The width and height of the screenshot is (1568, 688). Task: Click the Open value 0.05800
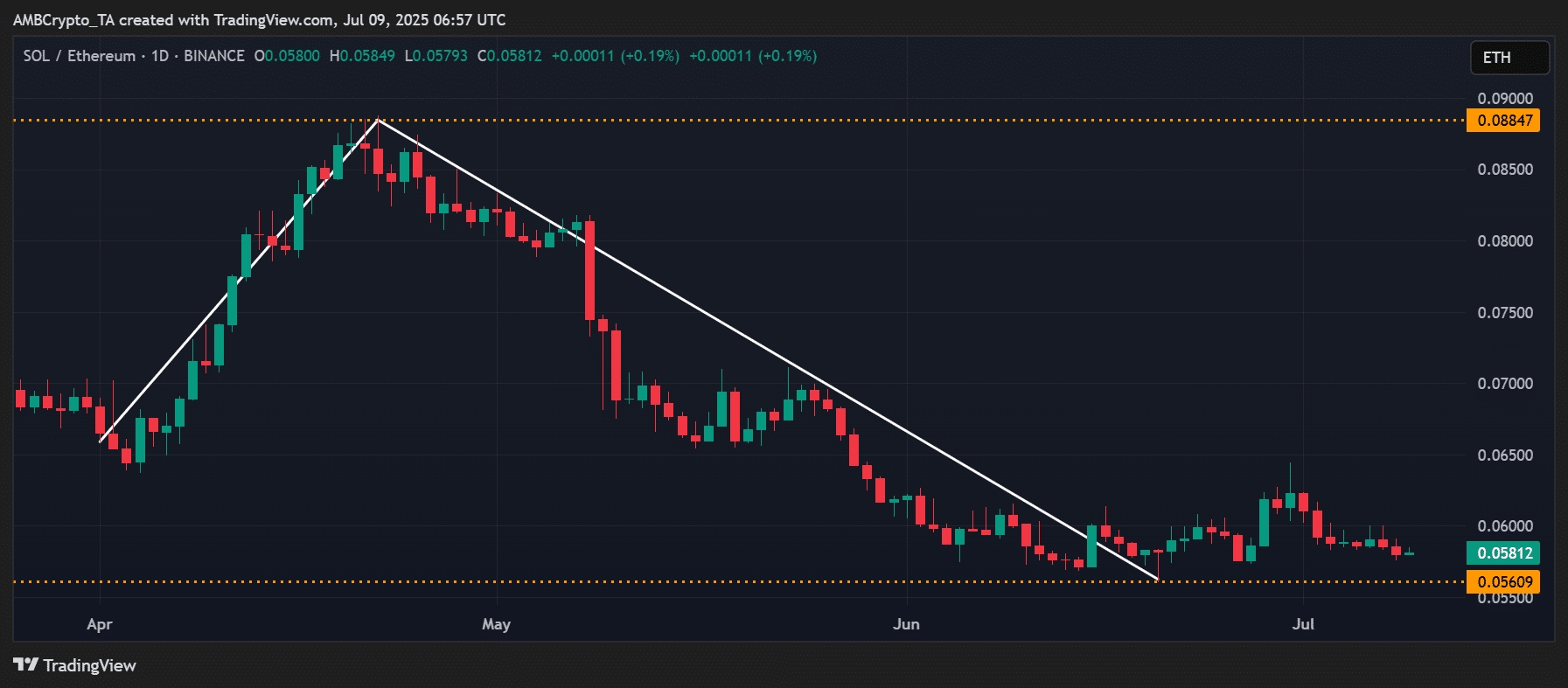click(292, 56)
